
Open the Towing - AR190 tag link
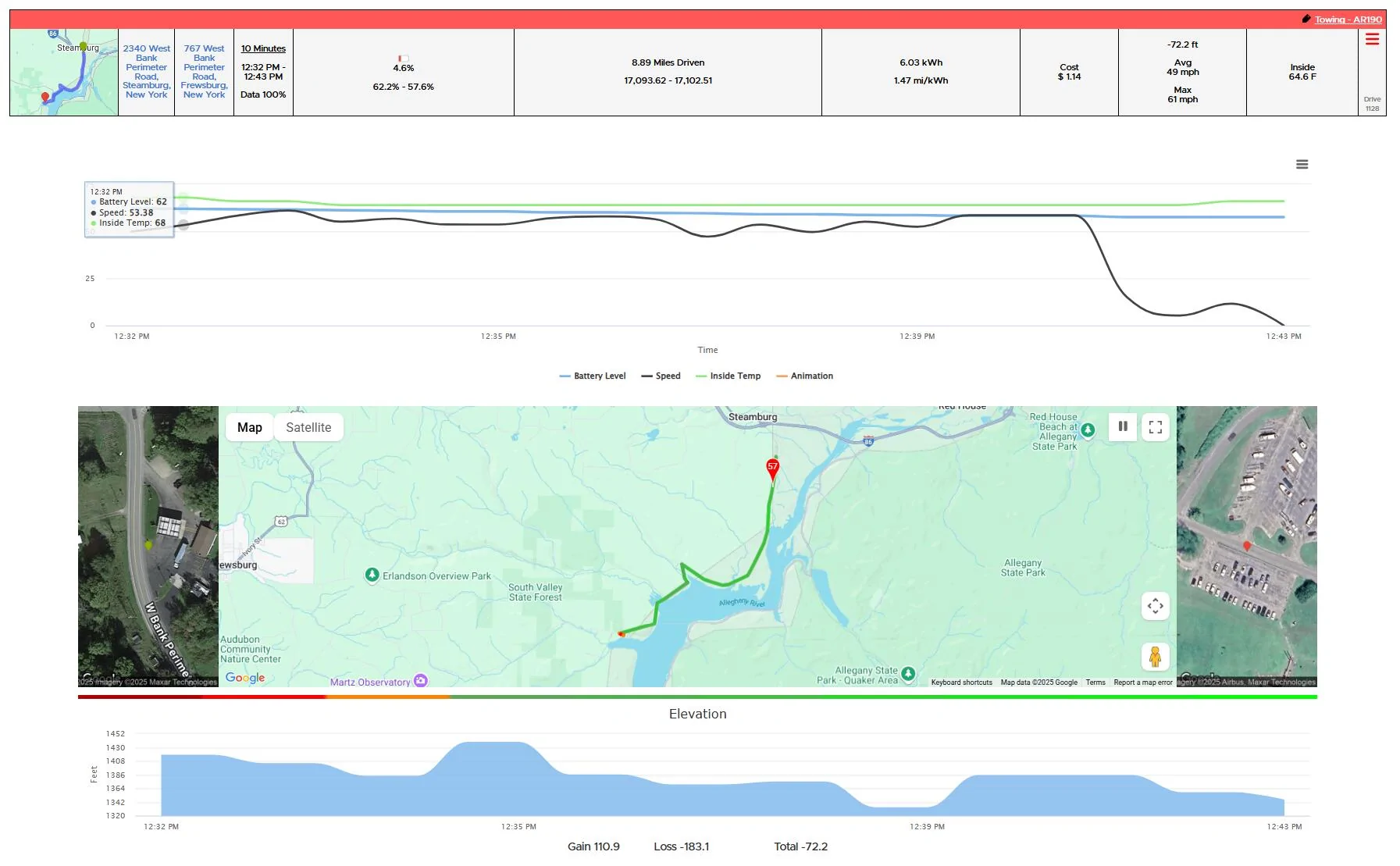tap(1348, 20)
